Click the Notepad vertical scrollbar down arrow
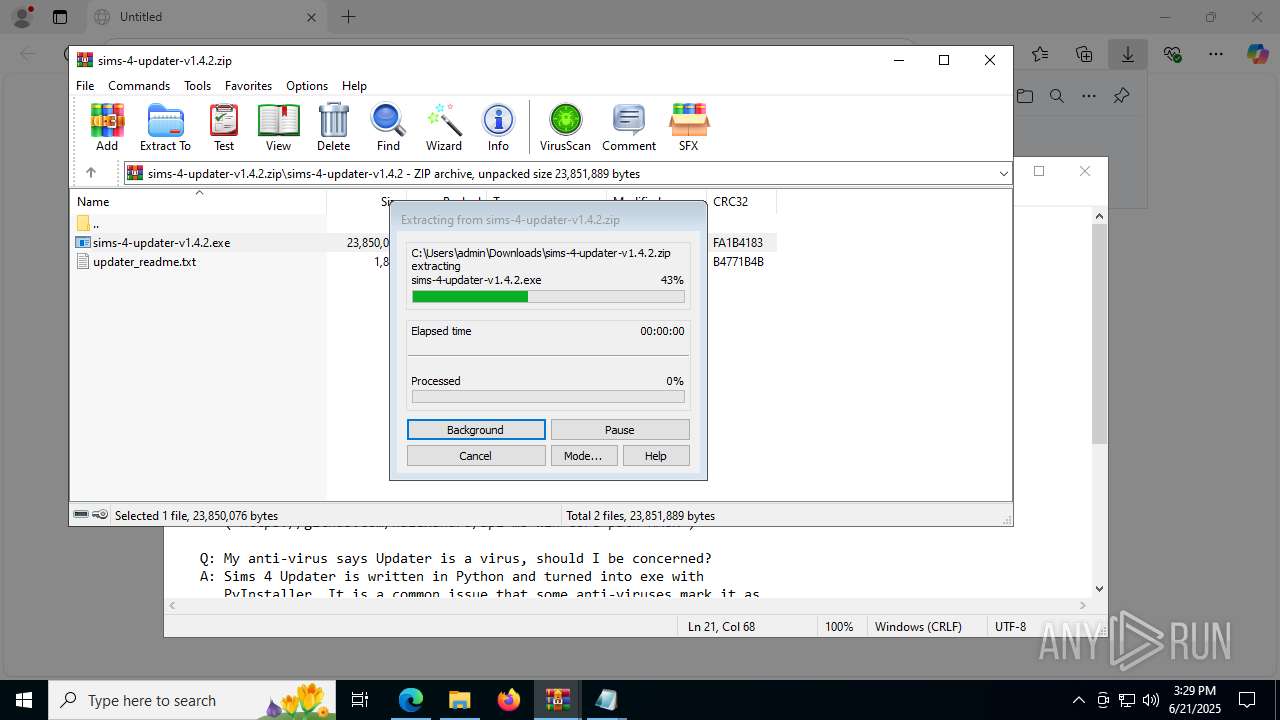The image size is (1280, 720). 1100,589
